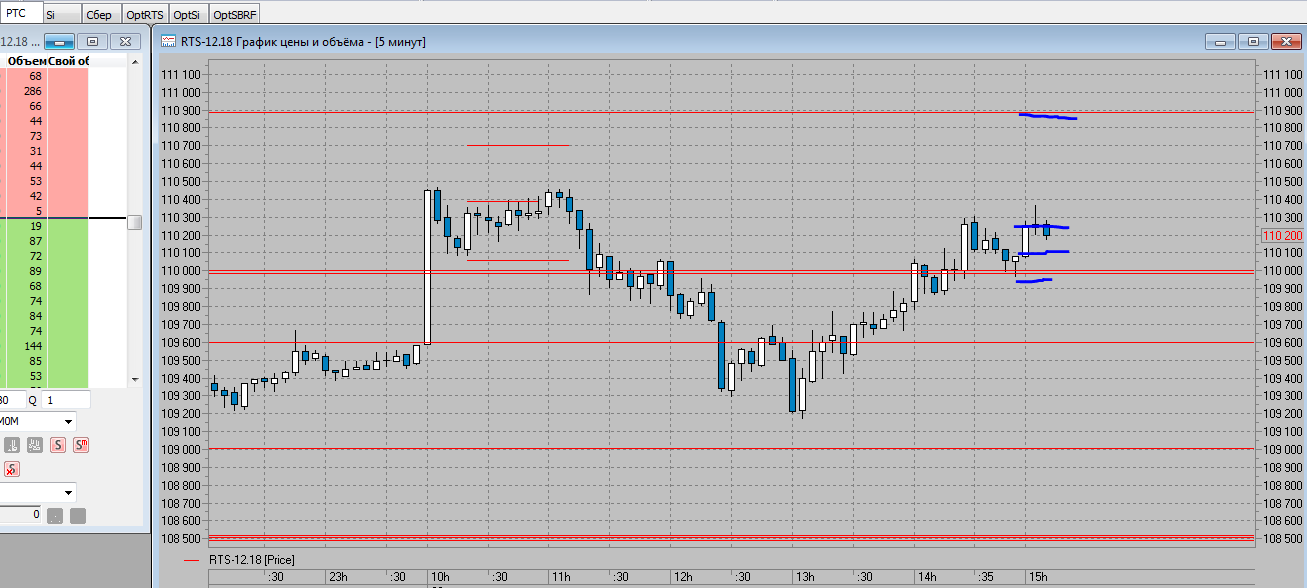
Task: Open the Сбер tab
Action: (98, 15)
